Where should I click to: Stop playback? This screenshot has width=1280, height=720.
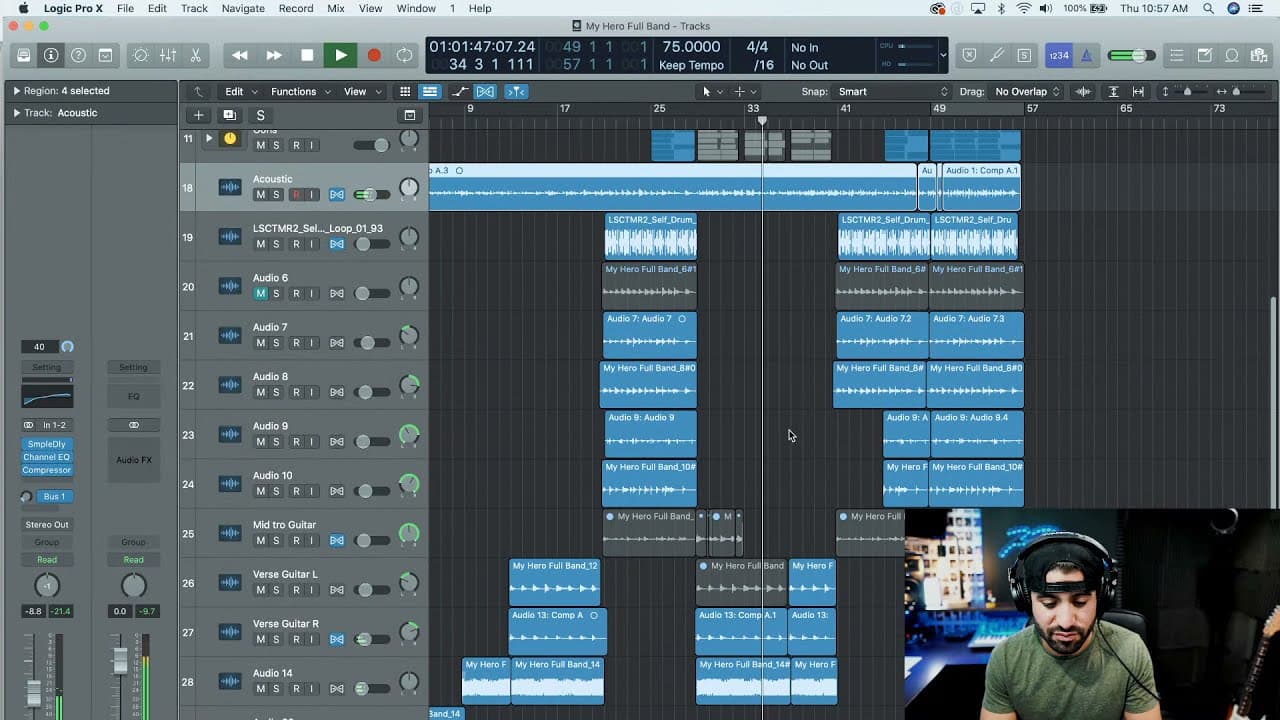coord(307,56)
